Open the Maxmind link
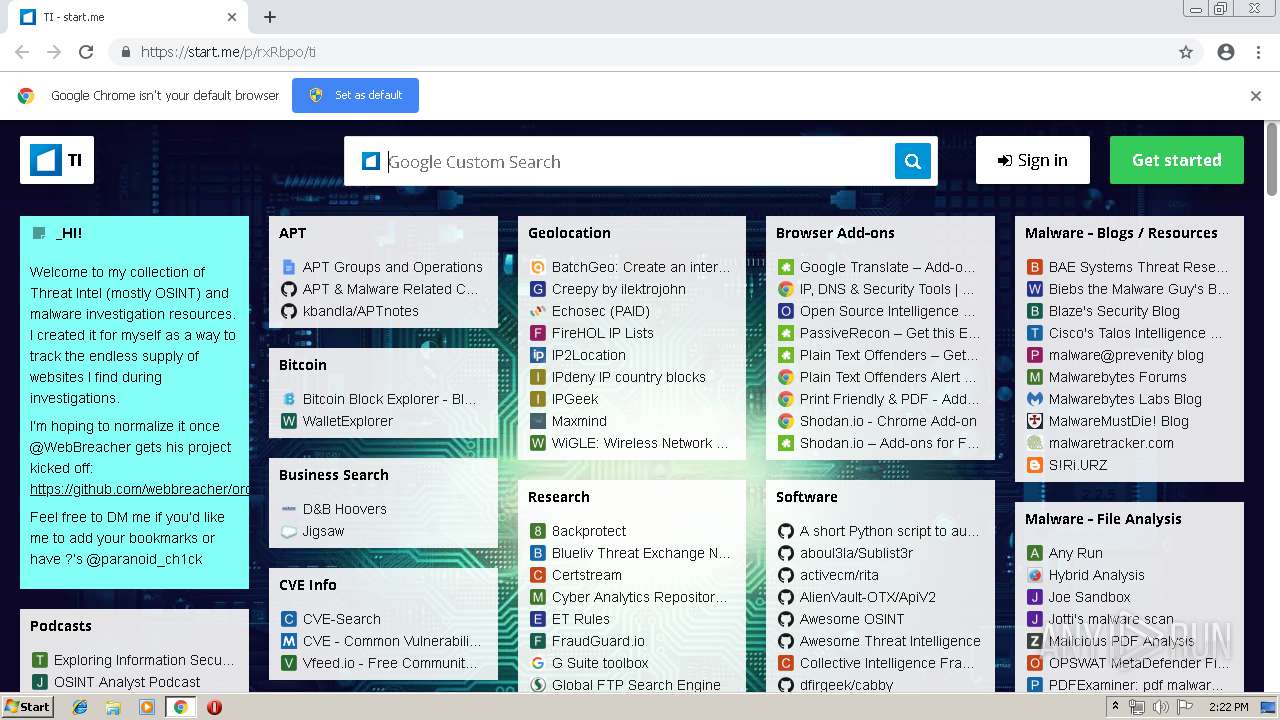 point(579,421)
